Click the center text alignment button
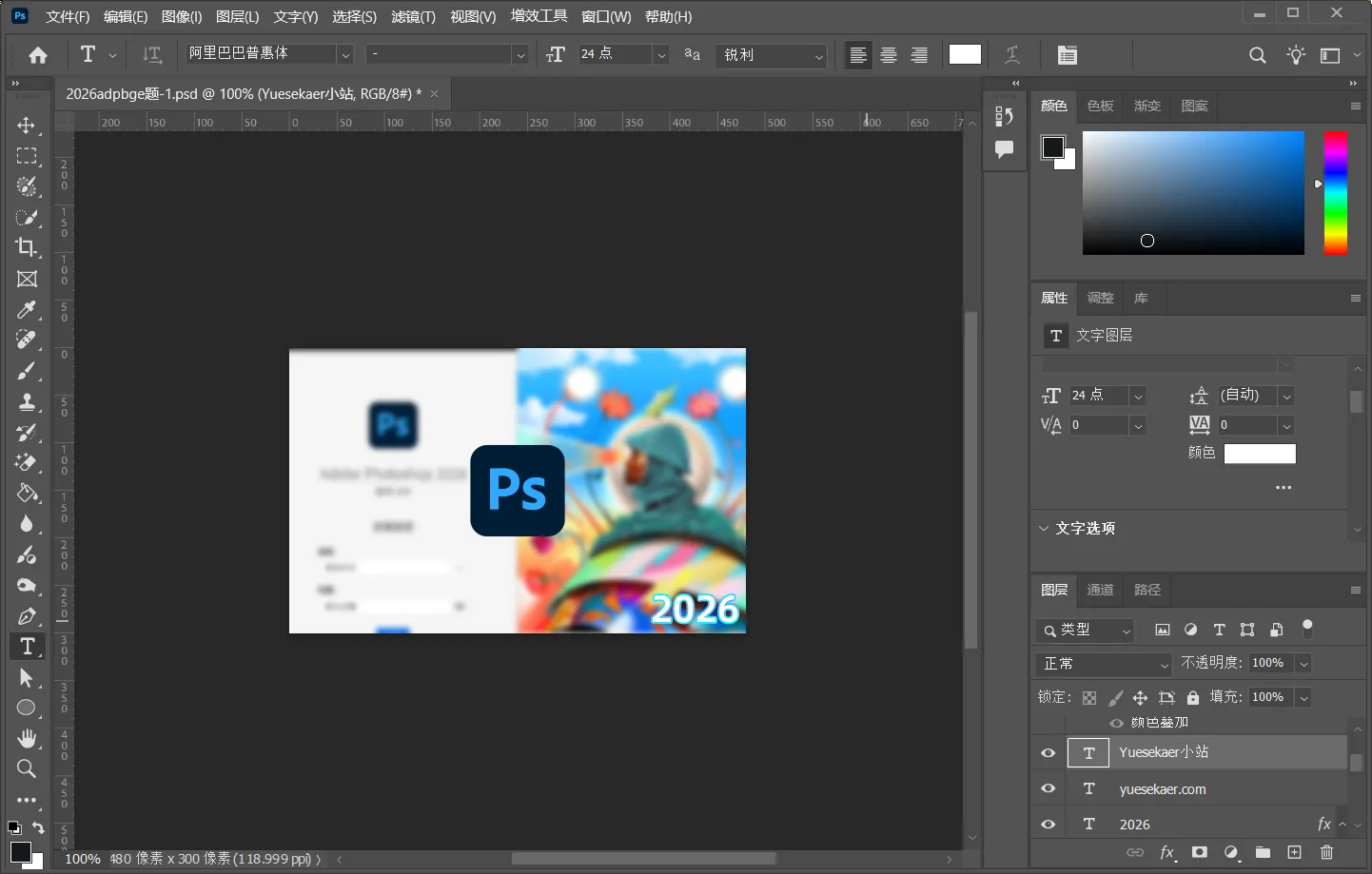Image resolution: width=1372 pixels, height=874 pixels. click(x=889, y=54)
